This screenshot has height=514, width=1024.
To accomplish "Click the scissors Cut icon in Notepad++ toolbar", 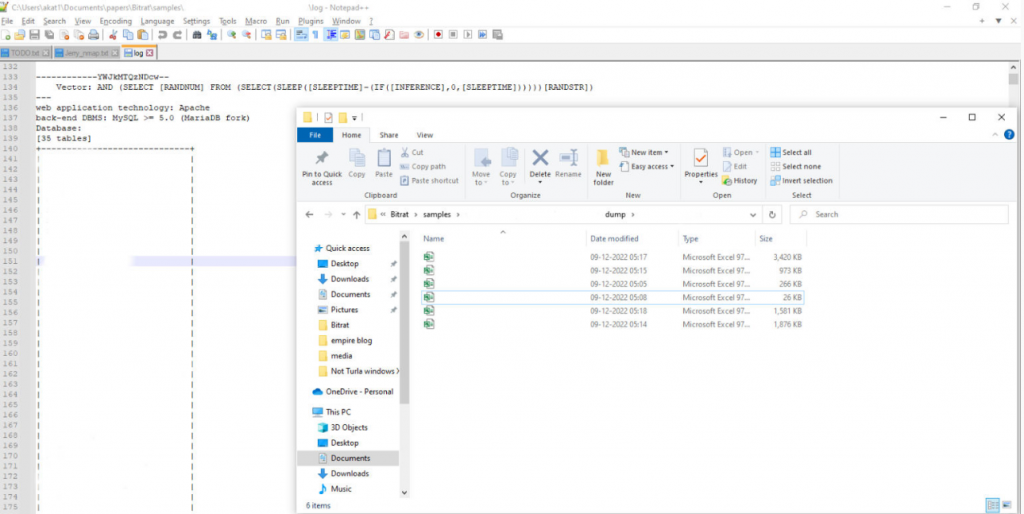I will click(113, 35).
